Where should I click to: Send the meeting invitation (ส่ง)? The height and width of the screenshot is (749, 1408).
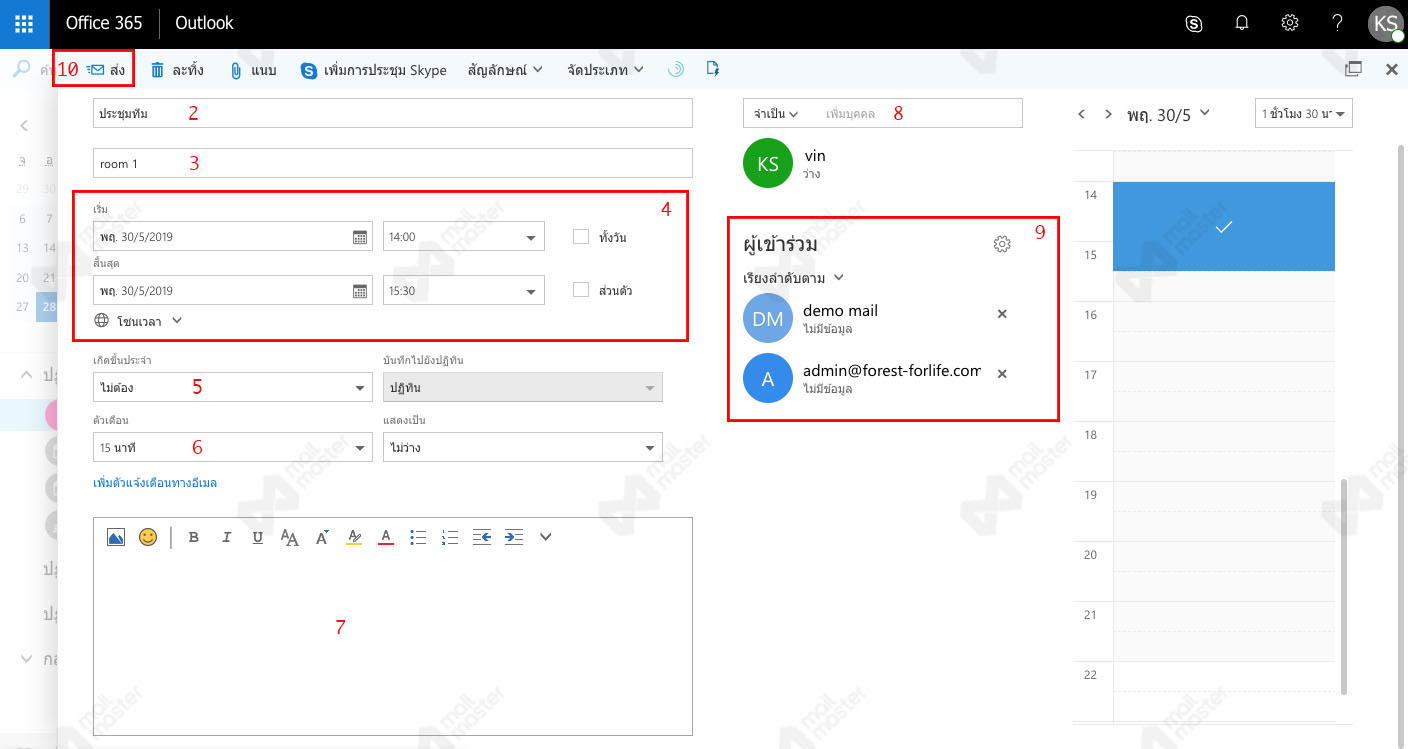click(106, 70)
